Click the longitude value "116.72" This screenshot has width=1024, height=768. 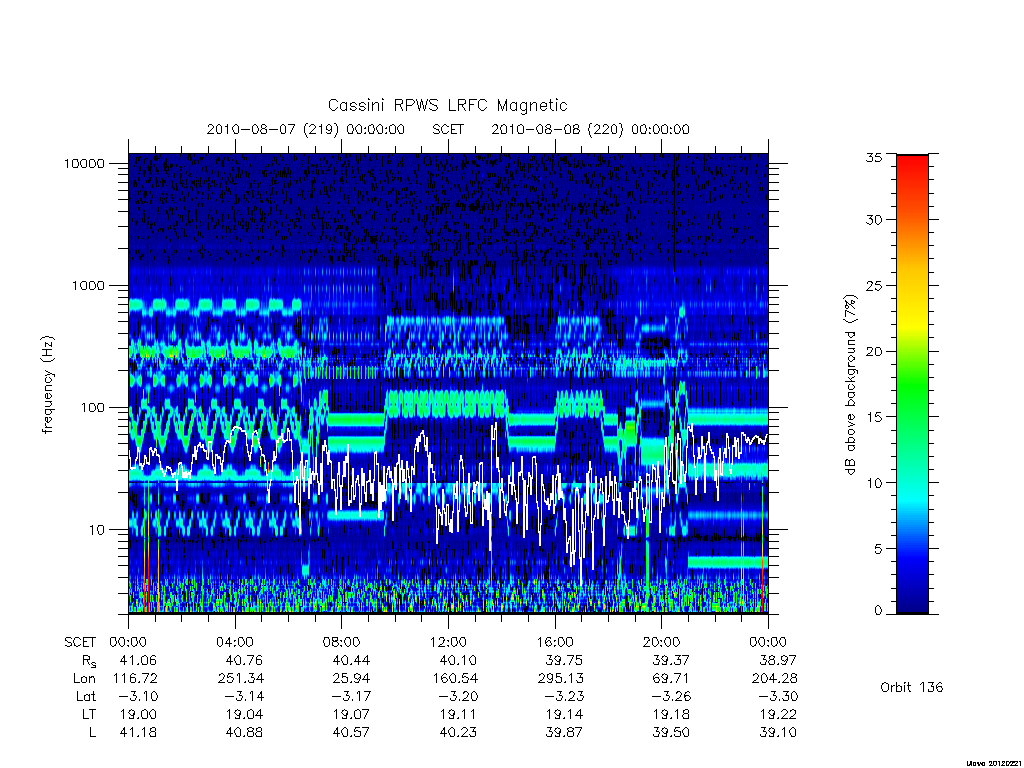coord(135,679)
